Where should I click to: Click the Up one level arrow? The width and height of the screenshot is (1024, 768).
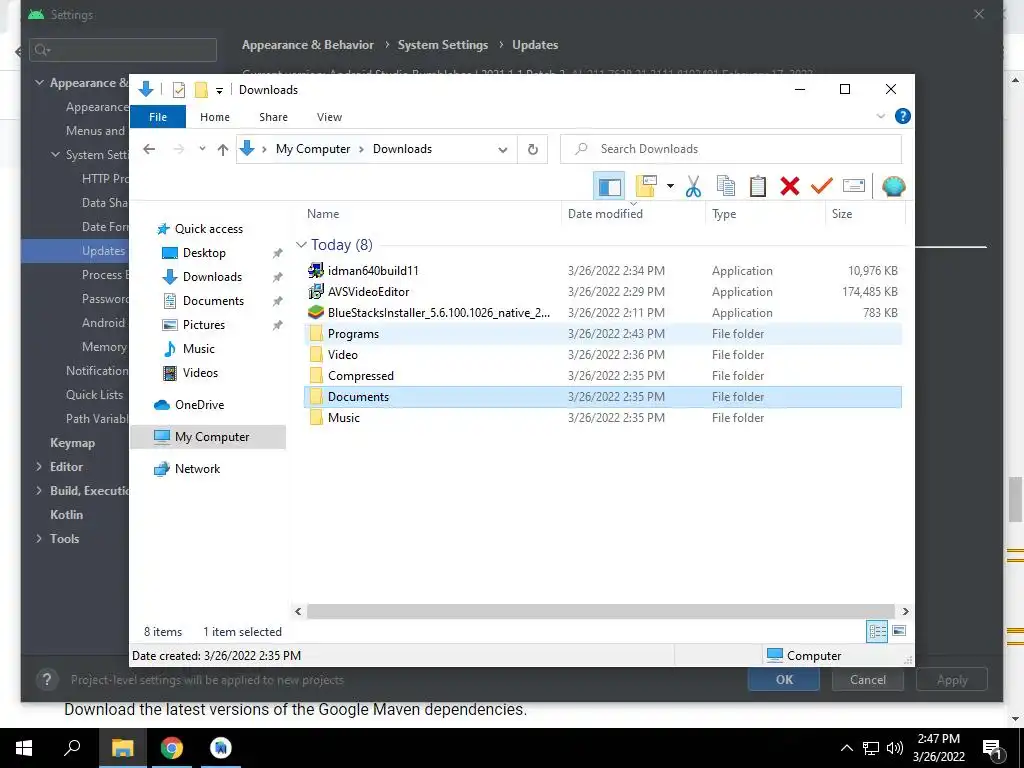(223, 150)
